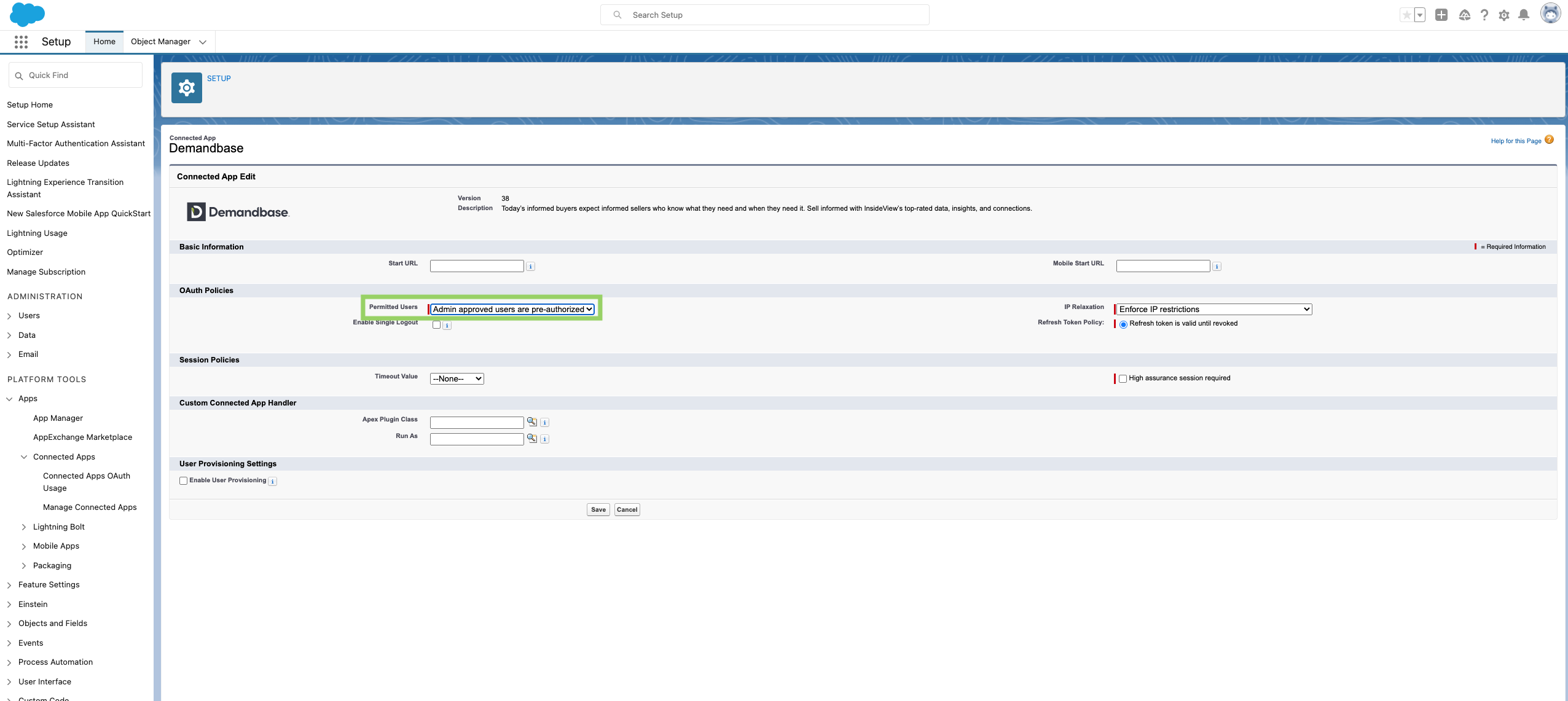Screen dimensions: 1568x701
Task: Open Connected Apps OAuth Usage
Action: click(x=87, y=482)
